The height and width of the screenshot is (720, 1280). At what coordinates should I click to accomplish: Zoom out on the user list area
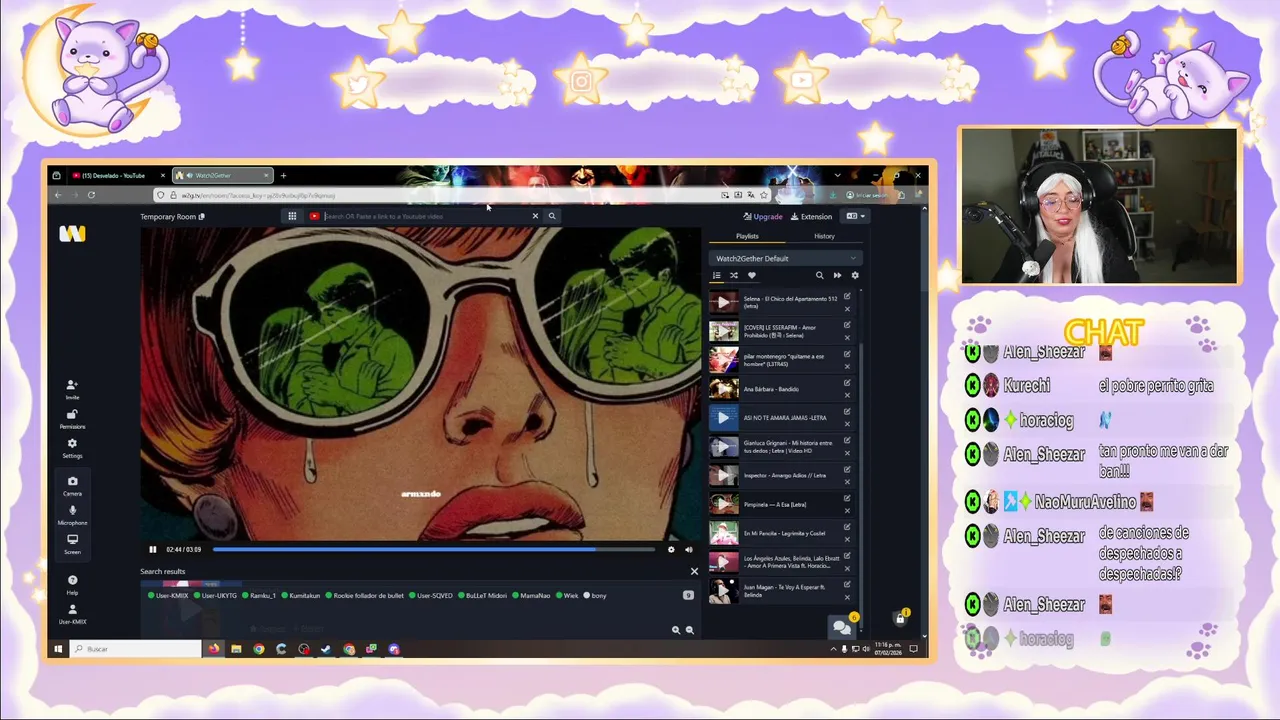[689, 630]
